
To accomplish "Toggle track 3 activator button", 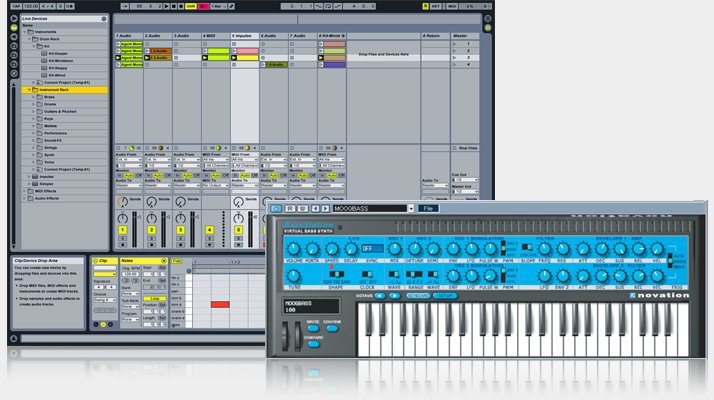I will pos(181,231).
